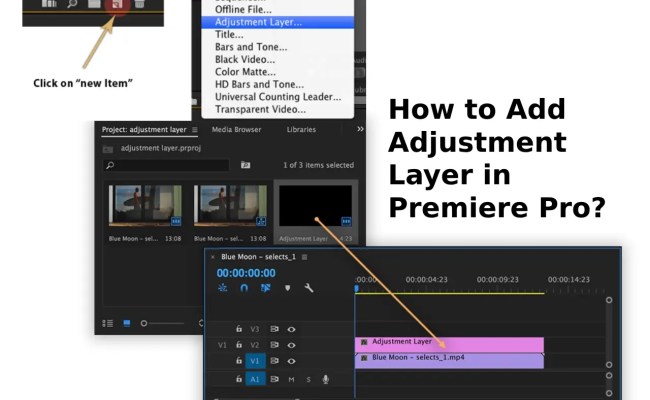Toggle V1 track targeting button
Viewport: 650px width, 400px height.
point(255,361)
